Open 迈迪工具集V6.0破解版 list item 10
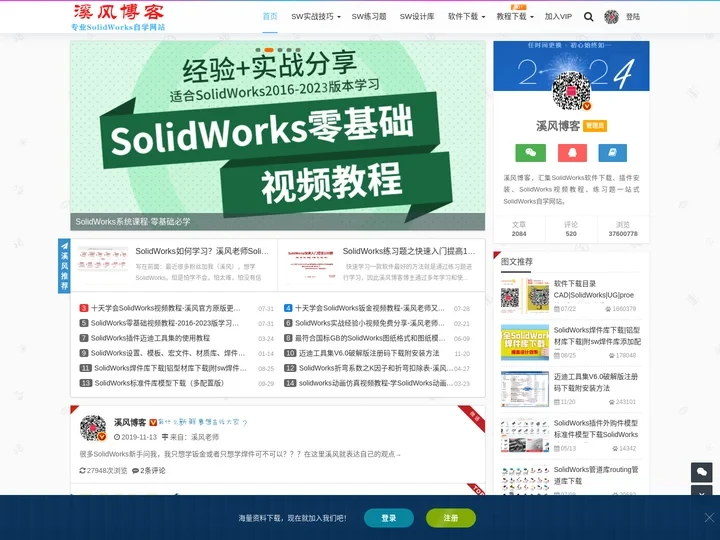This screenshot has height=540, width=720. [x=369, y=353]
